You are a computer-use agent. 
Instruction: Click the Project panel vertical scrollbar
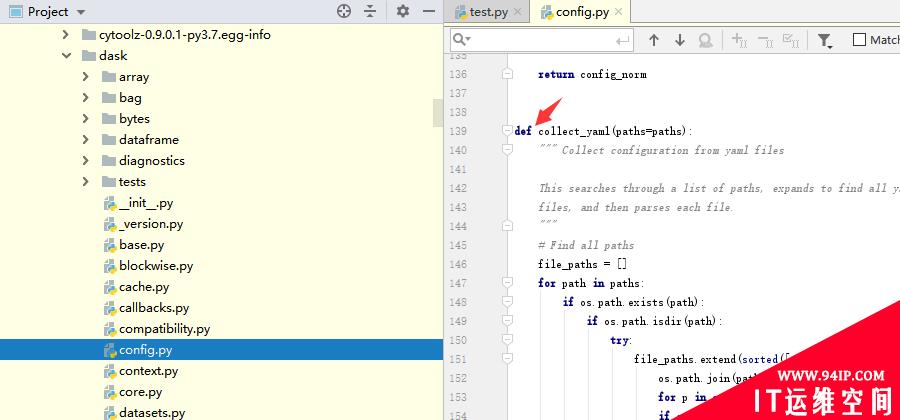[438, 113]
